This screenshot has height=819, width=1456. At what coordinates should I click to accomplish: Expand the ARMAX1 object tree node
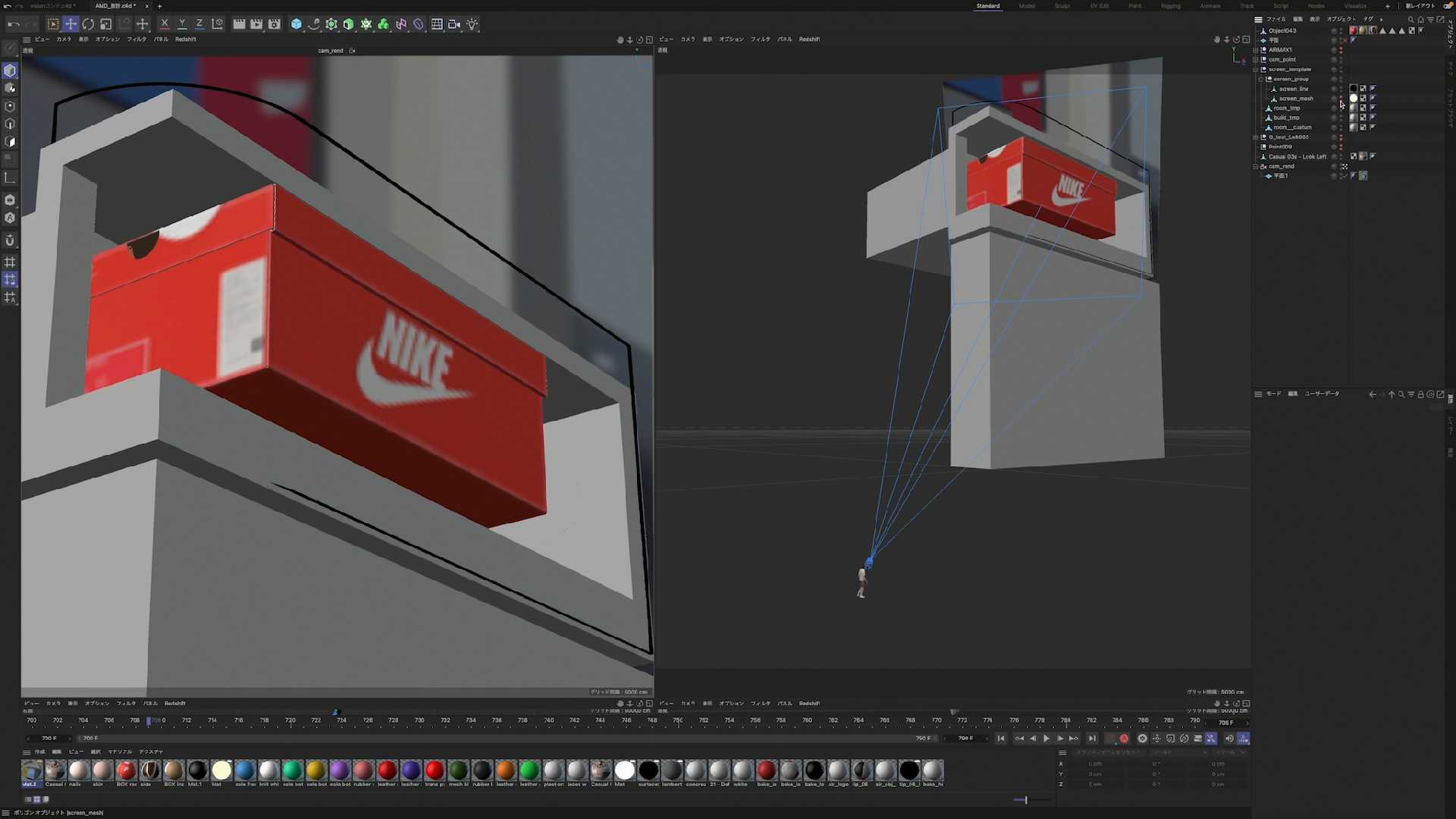pos(1256,50)
